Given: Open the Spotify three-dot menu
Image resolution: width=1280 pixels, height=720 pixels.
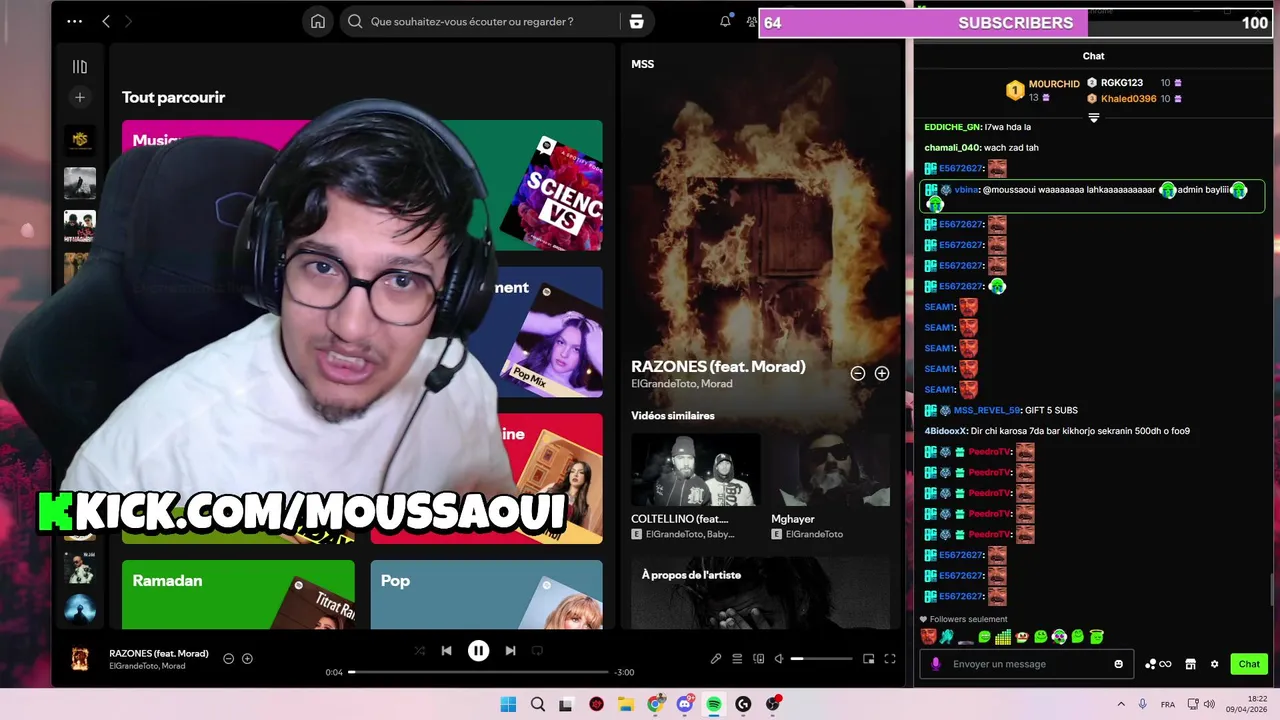Looking at the screenshot, I should [75, 21].
